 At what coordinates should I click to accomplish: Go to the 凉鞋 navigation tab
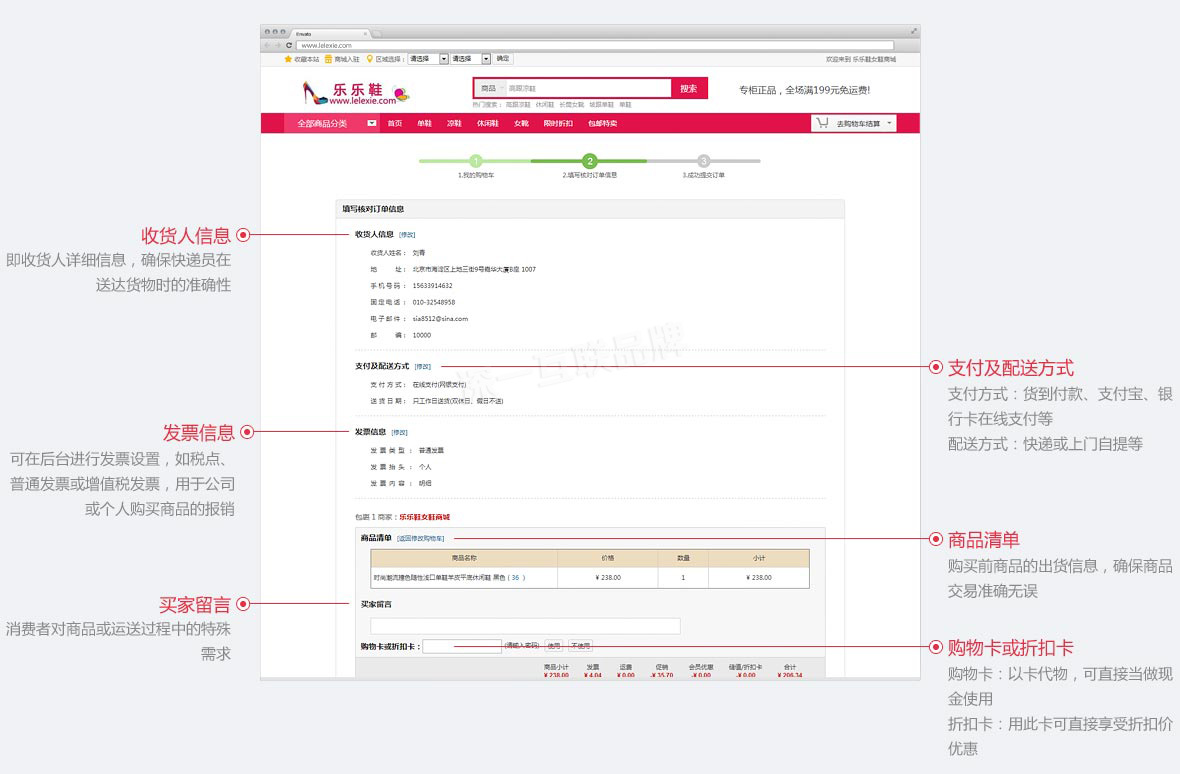(x=454, y=123)
